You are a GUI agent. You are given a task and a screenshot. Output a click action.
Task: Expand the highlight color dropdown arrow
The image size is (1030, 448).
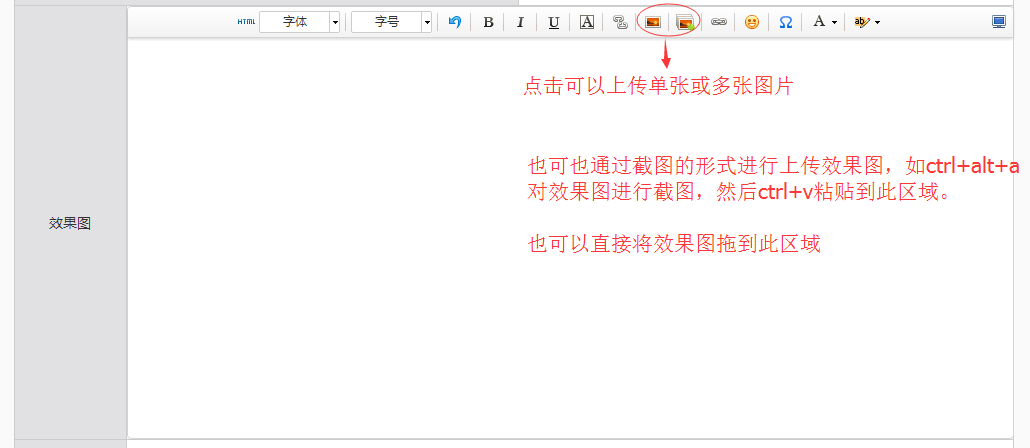pos(877,22)
